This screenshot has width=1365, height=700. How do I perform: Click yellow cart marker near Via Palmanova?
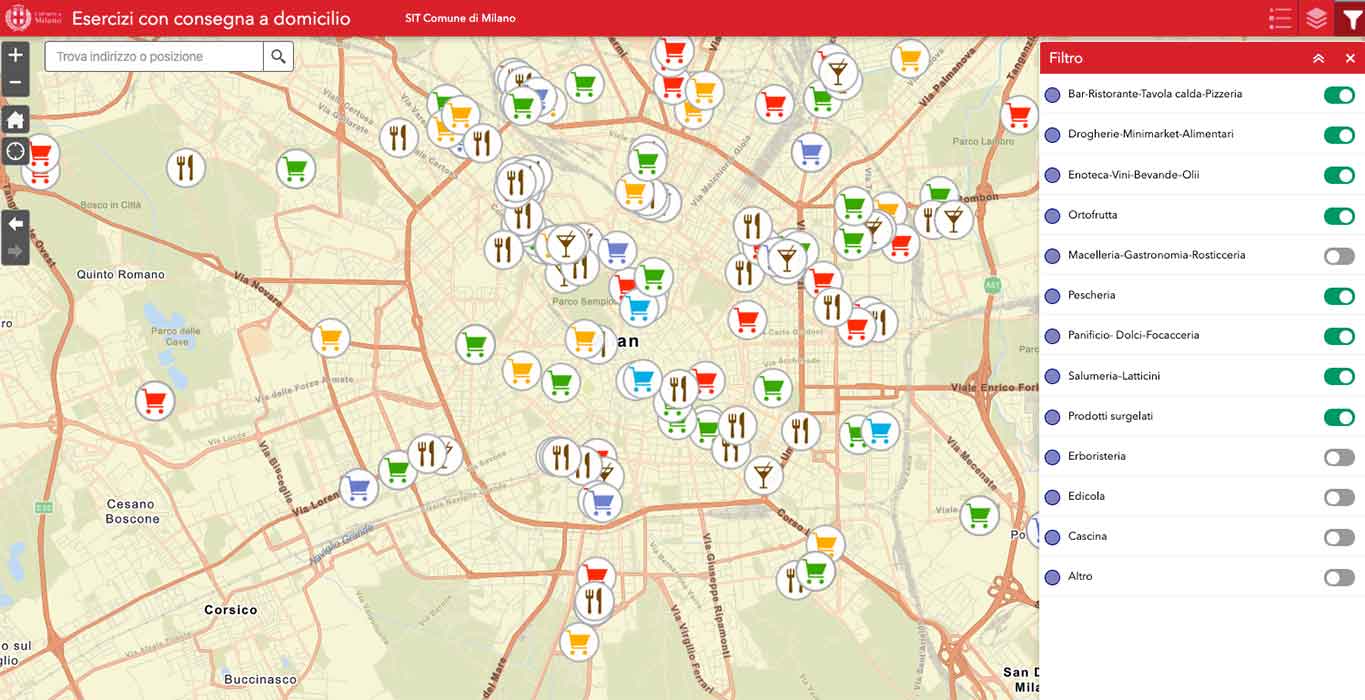coord(909,58)
